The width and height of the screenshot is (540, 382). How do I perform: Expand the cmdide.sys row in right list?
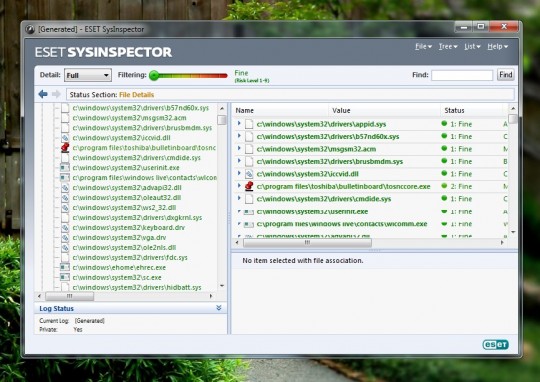click(x=239, y=198)
